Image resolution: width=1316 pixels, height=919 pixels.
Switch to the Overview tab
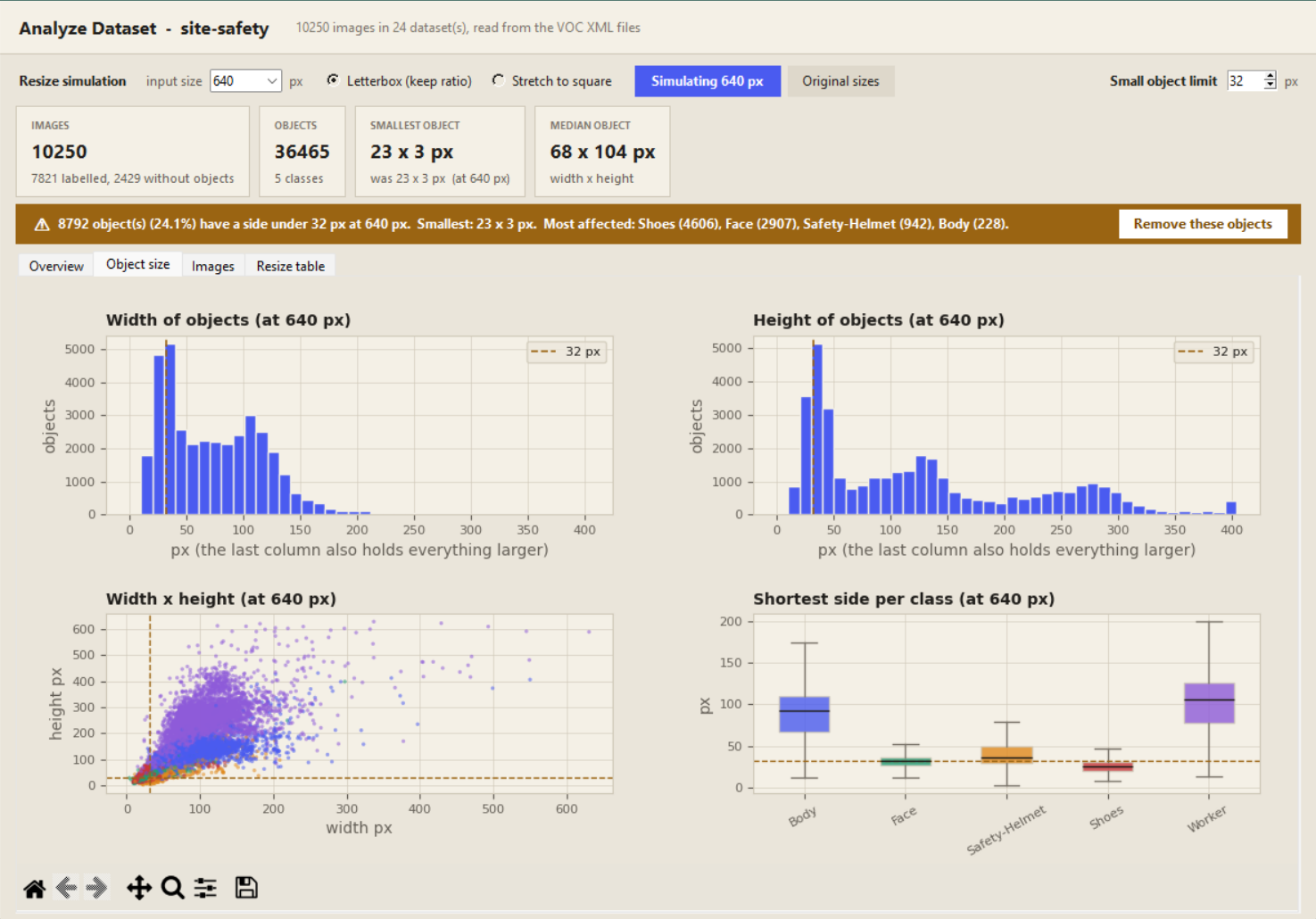pyautogui.click(x=56, y=266)
